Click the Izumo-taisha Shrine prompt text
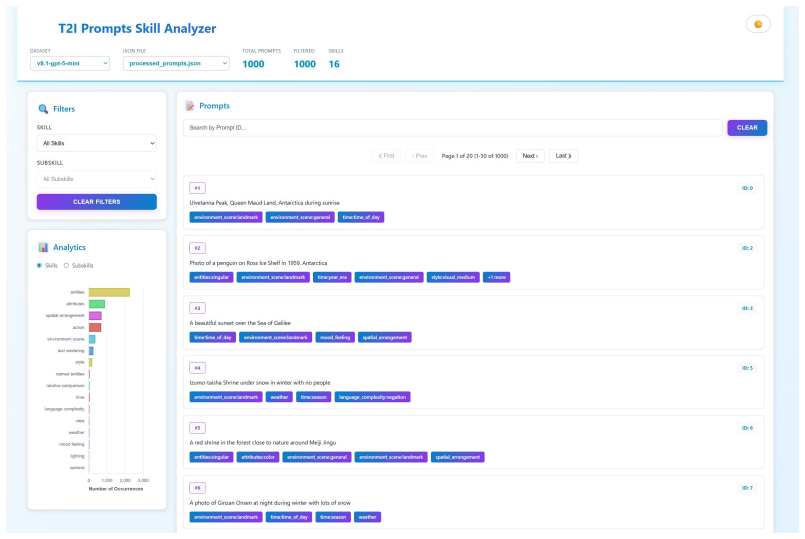Viewport: 805px width, 539px height. 260,383
